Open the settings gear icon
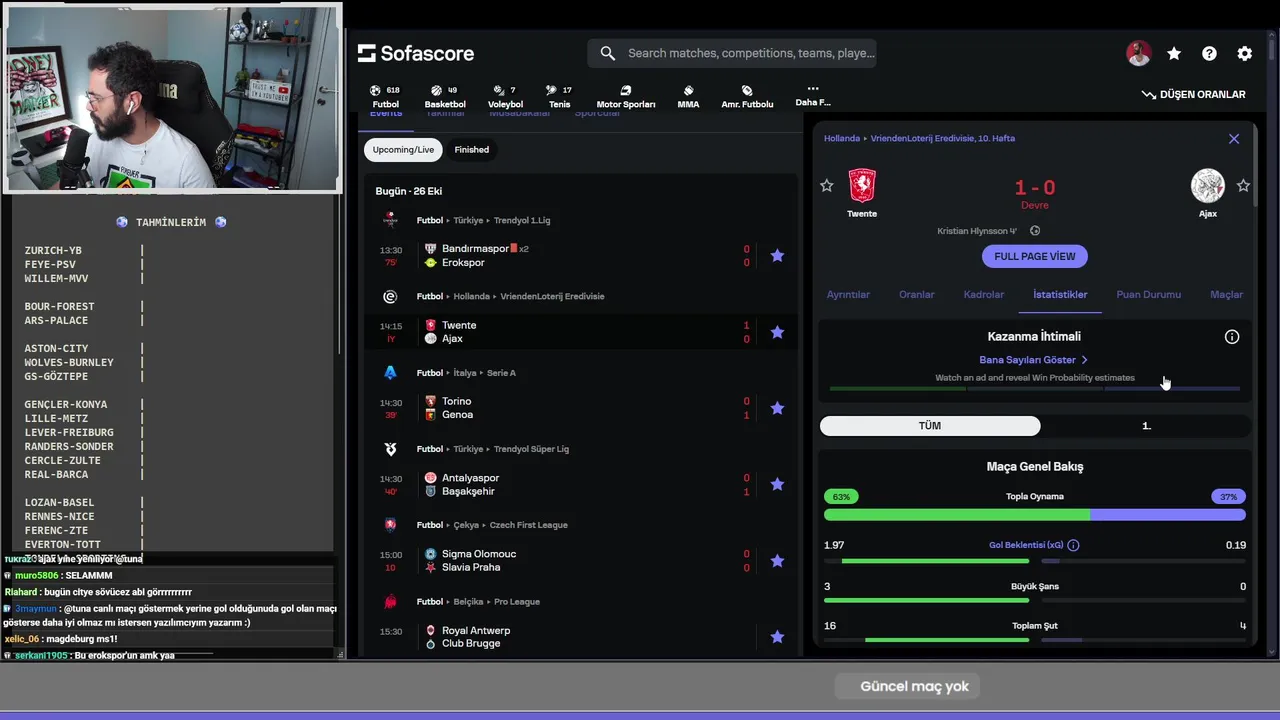1280x720 pixels. pos(1244,54)
